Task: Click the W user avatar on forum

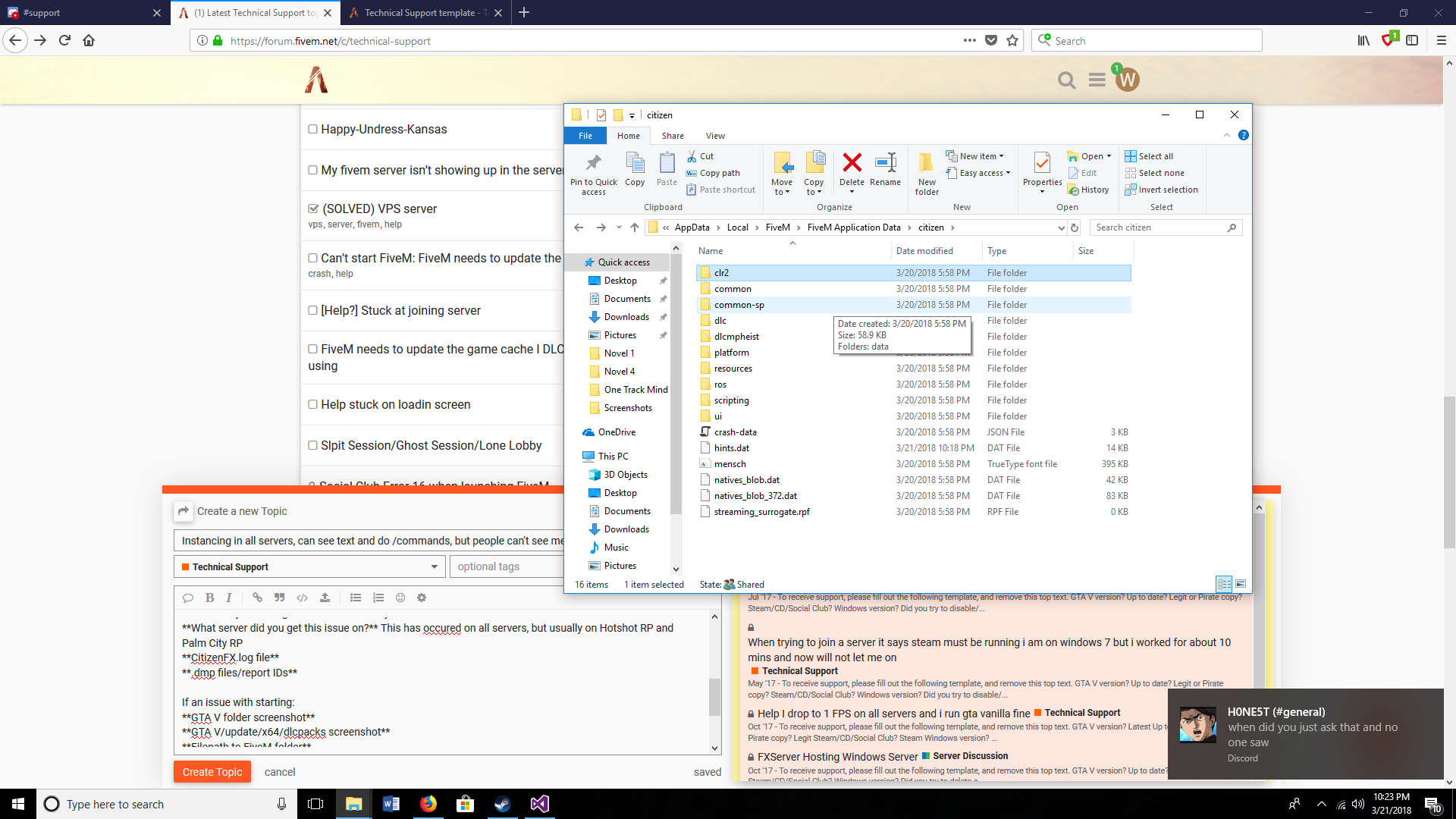Action: (x=1127, y=80)
